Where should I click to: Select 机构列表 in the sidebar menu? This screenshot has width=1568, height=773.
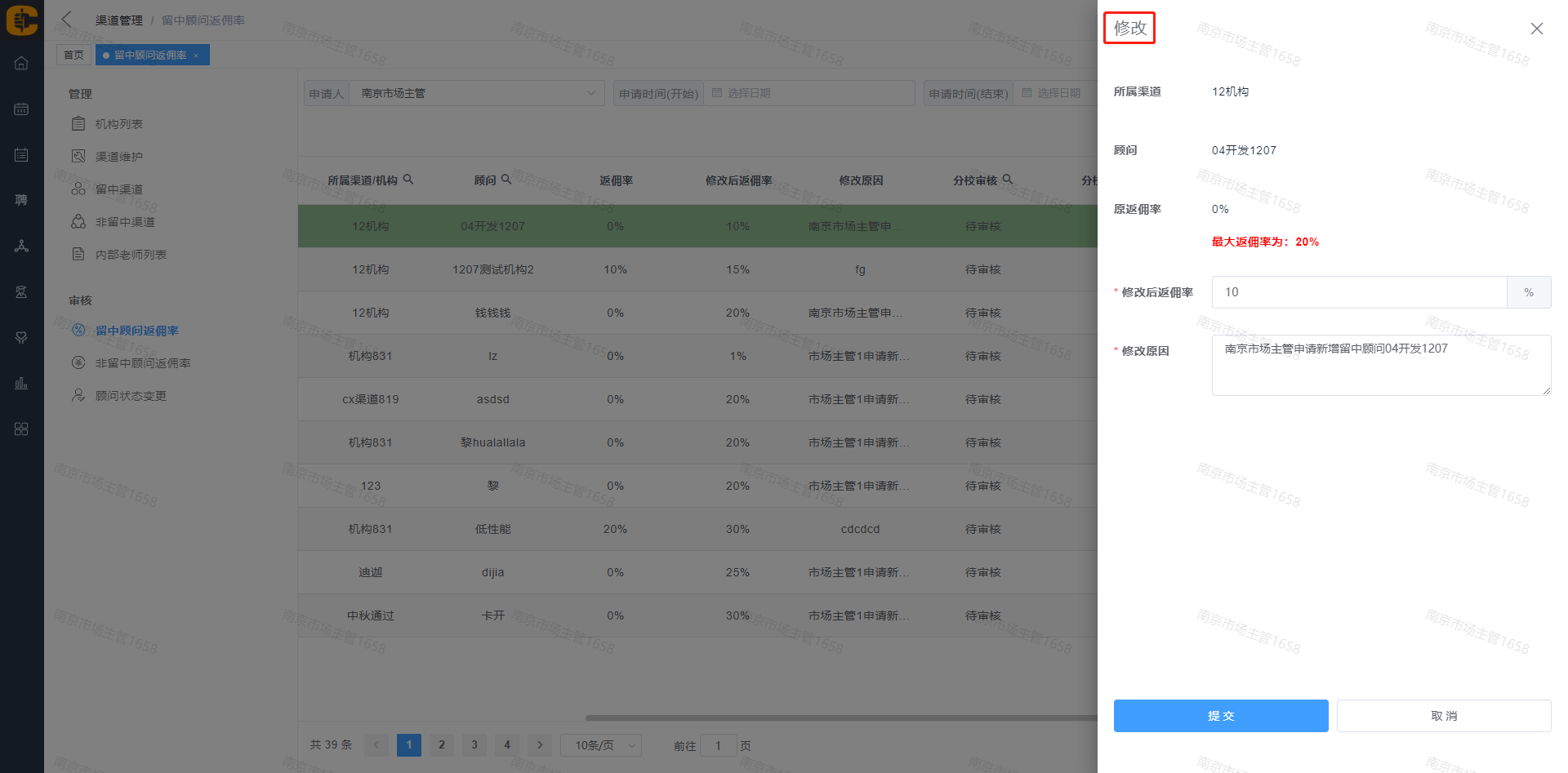pyautogui.click(x=119, y=124)
